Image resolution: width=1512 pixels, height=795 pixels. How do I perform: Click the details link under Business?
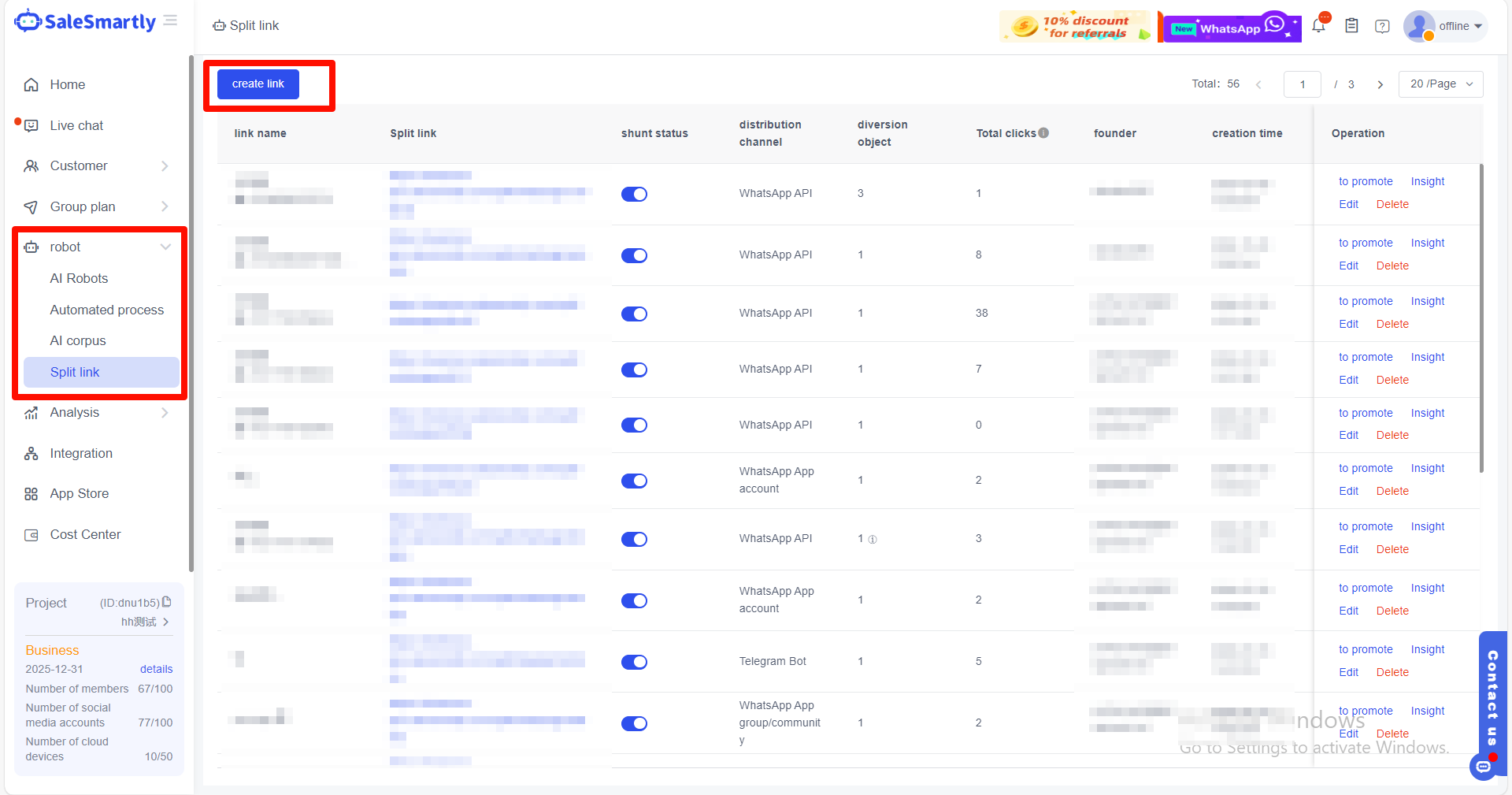coord(156,669)
